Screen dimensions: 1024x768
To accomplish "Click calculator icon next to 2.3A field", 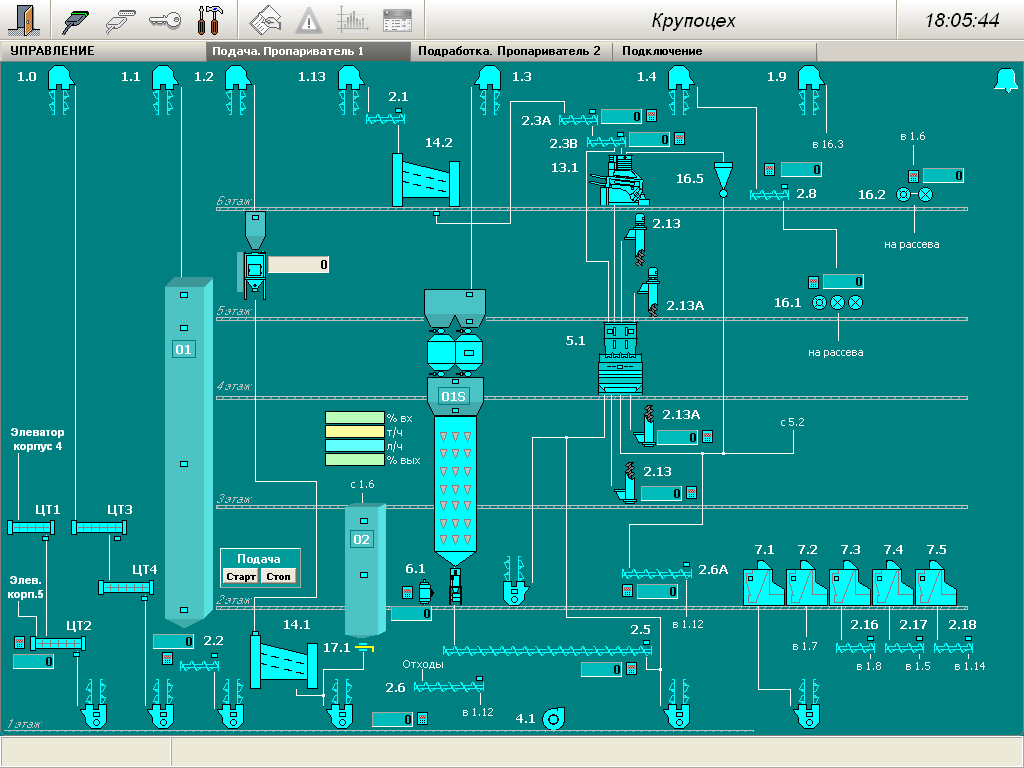I will [x=650, y=116].
